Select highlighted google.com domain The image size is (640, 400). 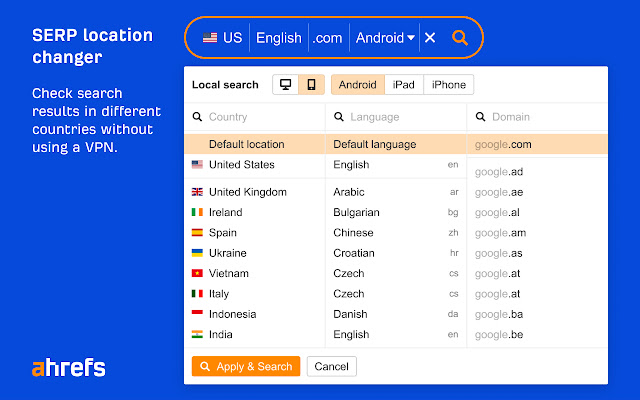[x=537, y=144]
